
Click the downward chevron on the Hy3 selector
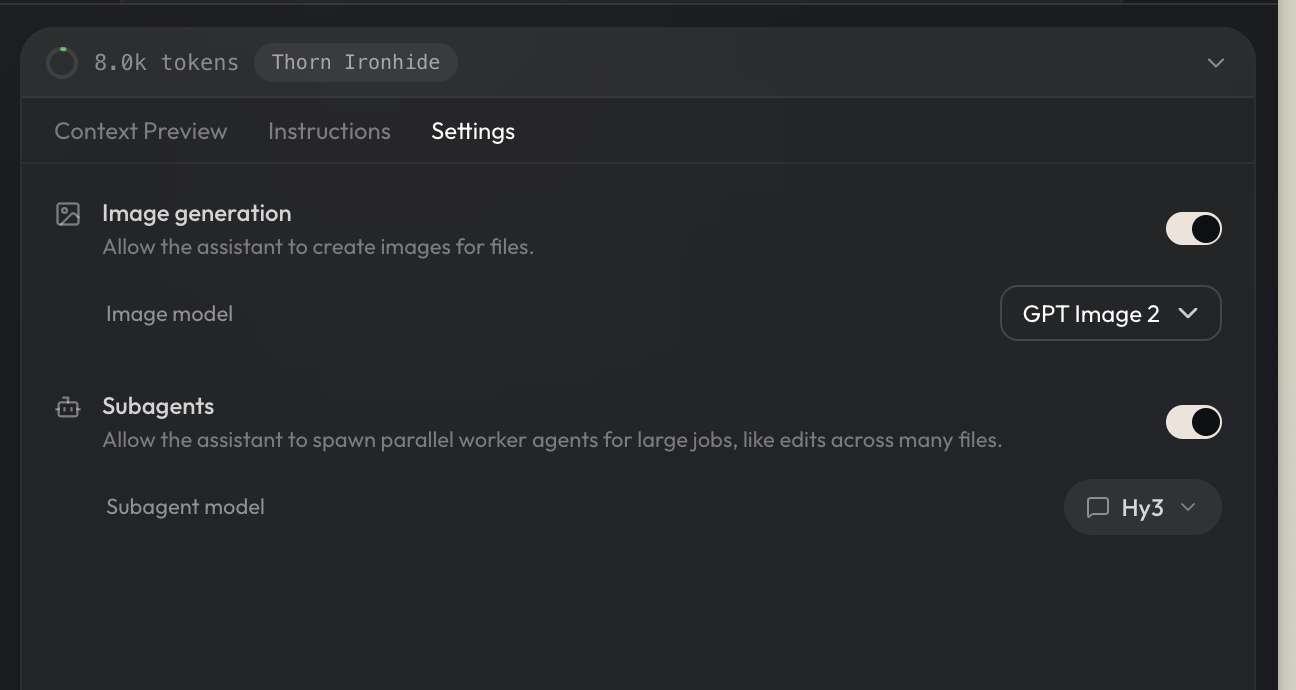point(1188,507)
